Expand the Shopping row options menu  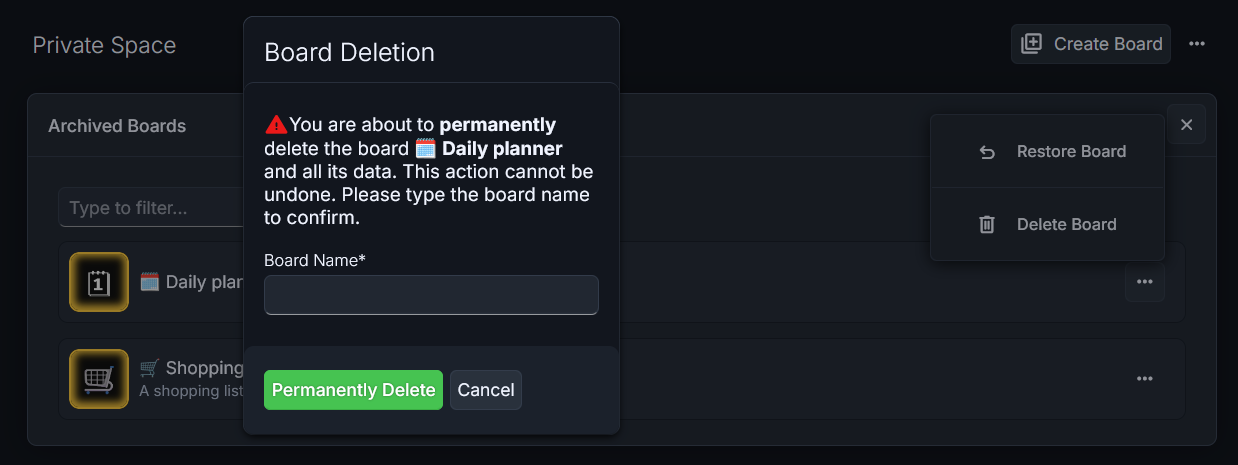[x=1145, y=379]
